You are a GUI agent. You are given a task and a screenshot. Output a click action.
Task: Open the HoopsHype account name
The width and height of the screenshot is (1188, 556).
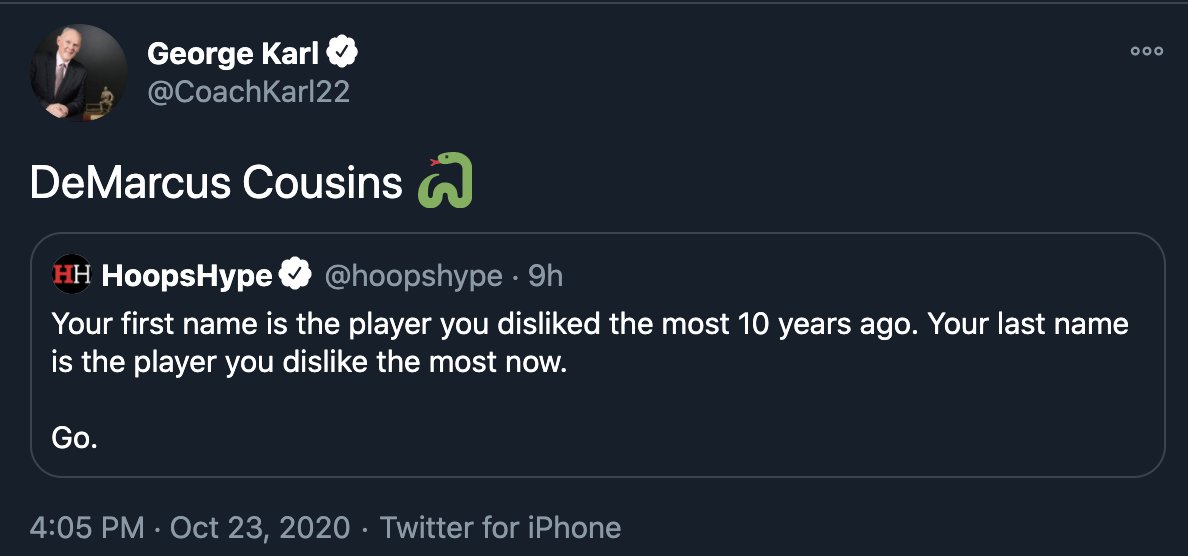(187, 276)
